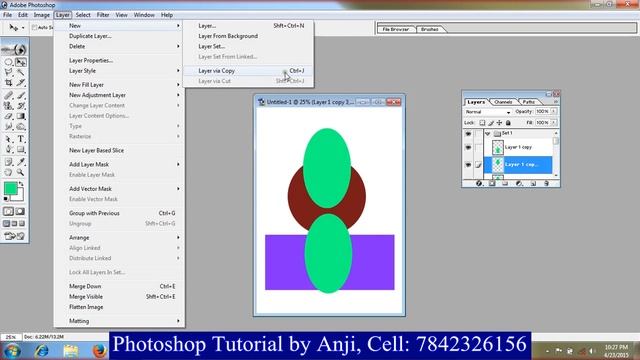Choose Flatten Image
The width and height of the screenshot is (640, 360).
click(x=119, y=307)
